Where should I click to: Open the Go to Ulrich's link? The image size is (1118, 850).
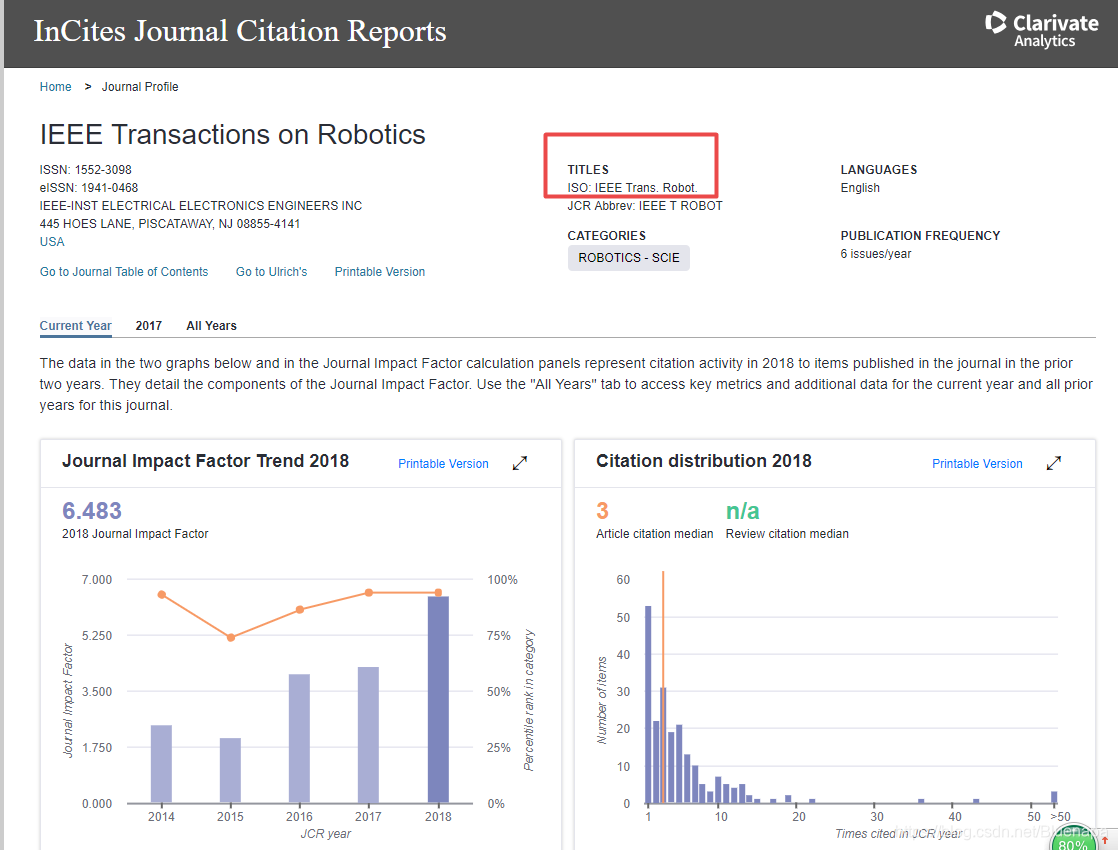click(272, 272)
